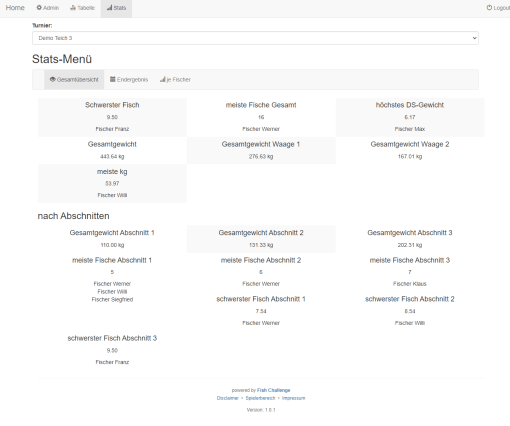Image resolution: width=510 pixels, height=426 pixels.
Task: Click the Endergebnis table icon
Action: pos(113,79)
